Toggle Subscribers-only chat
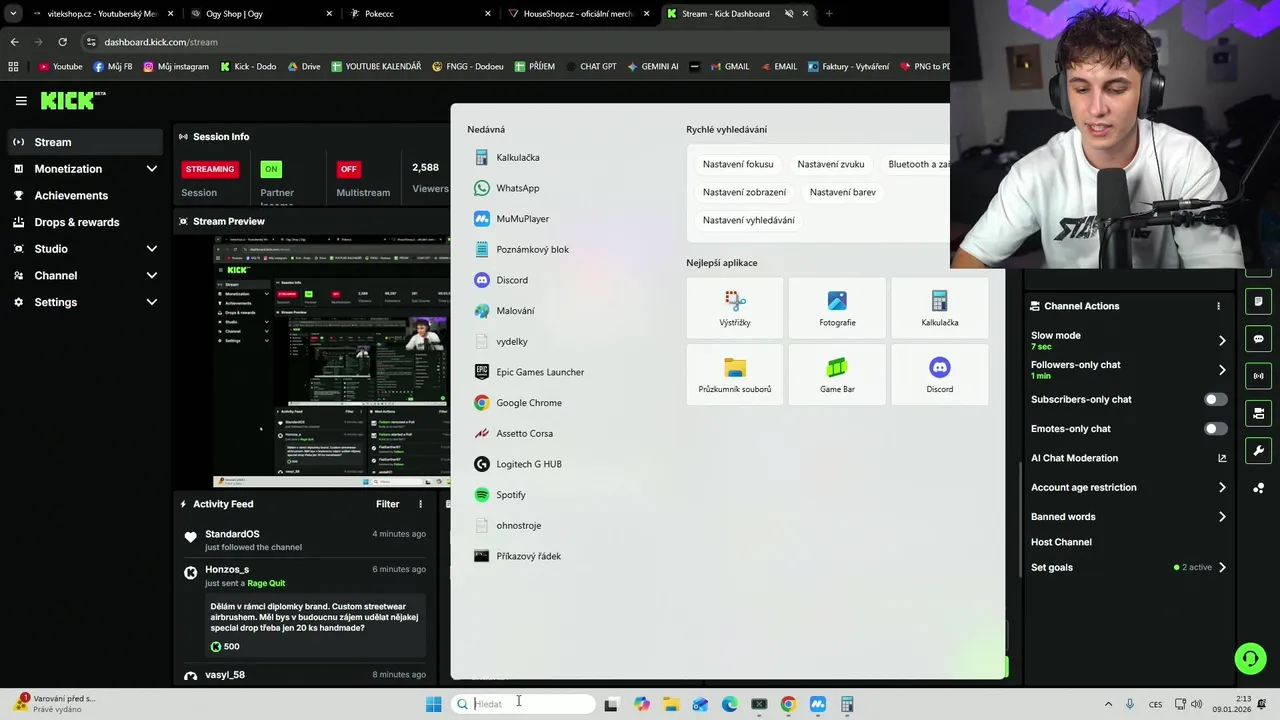This screenshot has width=1280, height=720. coord(1215,399)
